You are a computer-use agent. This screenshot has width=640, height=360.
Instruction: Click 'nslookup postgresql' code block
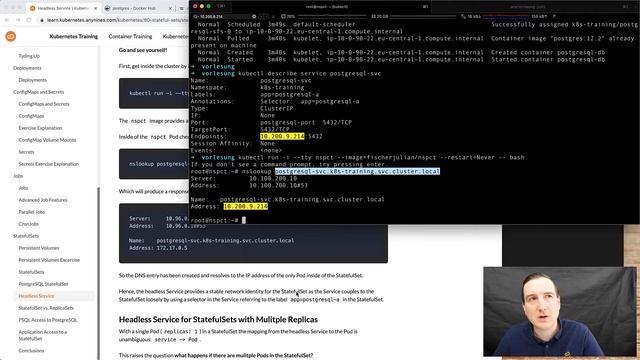tap(154, 164)
